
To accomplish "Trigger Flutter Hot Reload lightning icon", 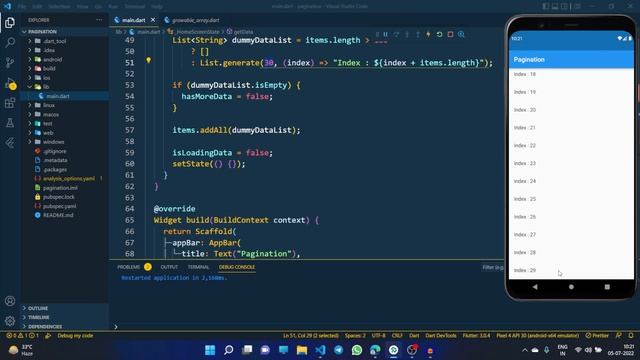I will click(x=428, y=34).
